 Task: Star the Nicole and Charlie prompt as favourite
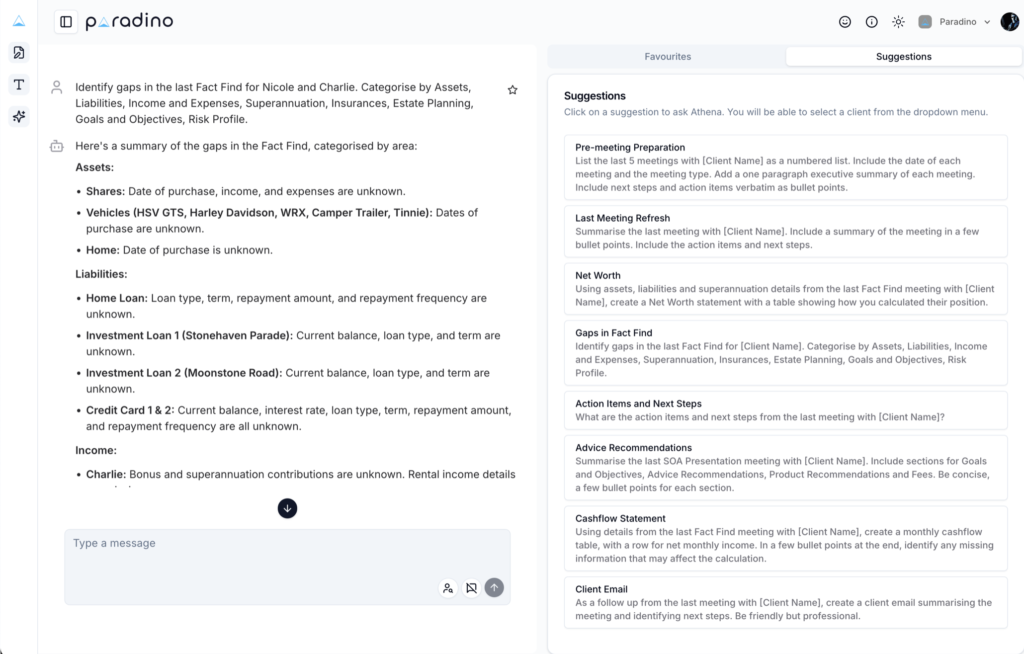513,90
